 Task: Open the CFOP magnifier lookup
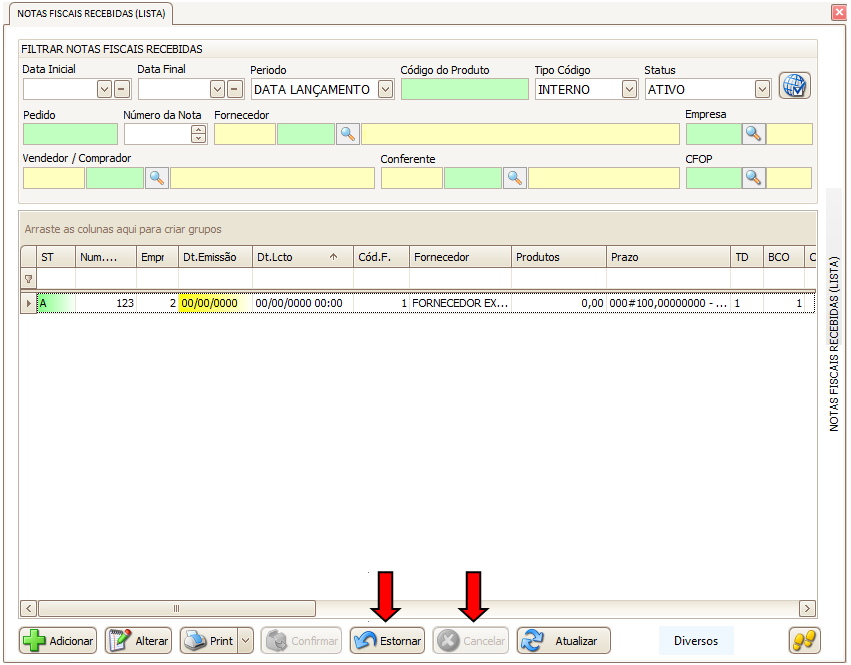click(753, 178)
